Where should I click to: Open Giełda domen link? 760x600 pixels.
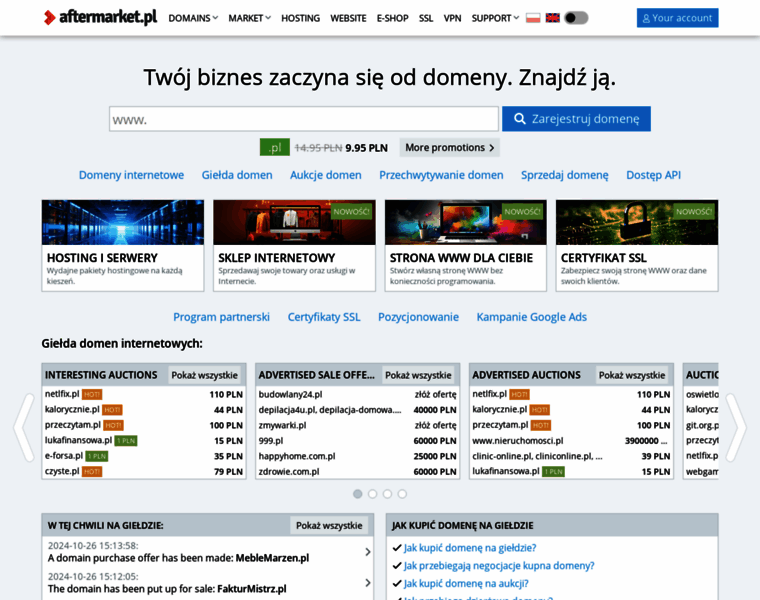237,175
